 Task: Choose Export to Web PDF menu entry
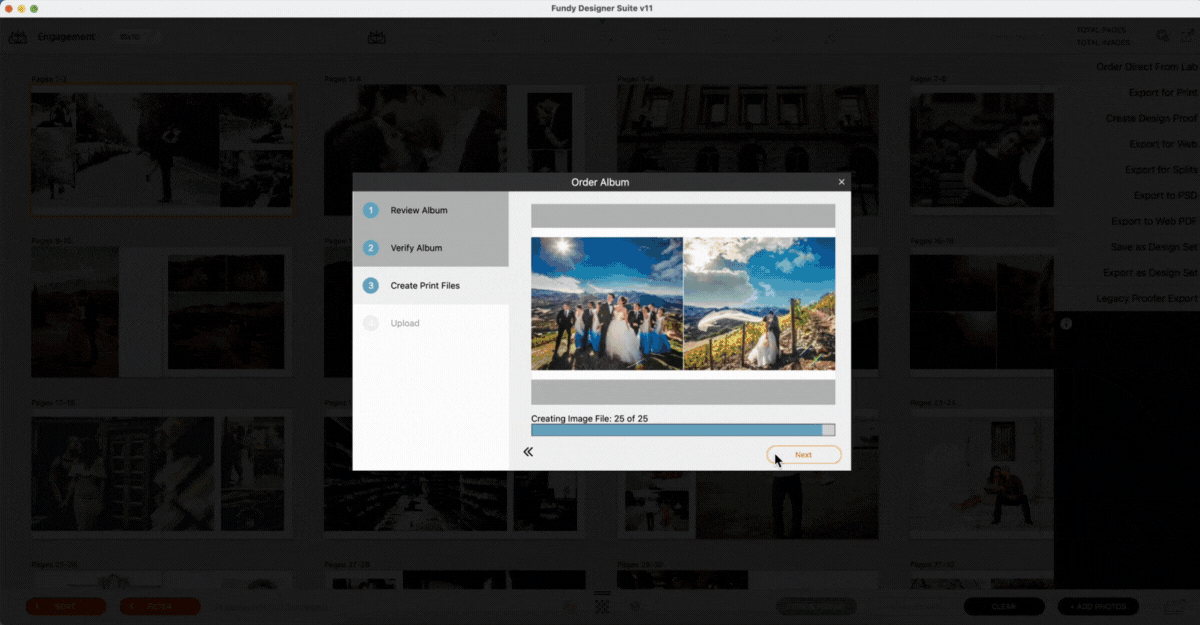(x=1154, y=221)
